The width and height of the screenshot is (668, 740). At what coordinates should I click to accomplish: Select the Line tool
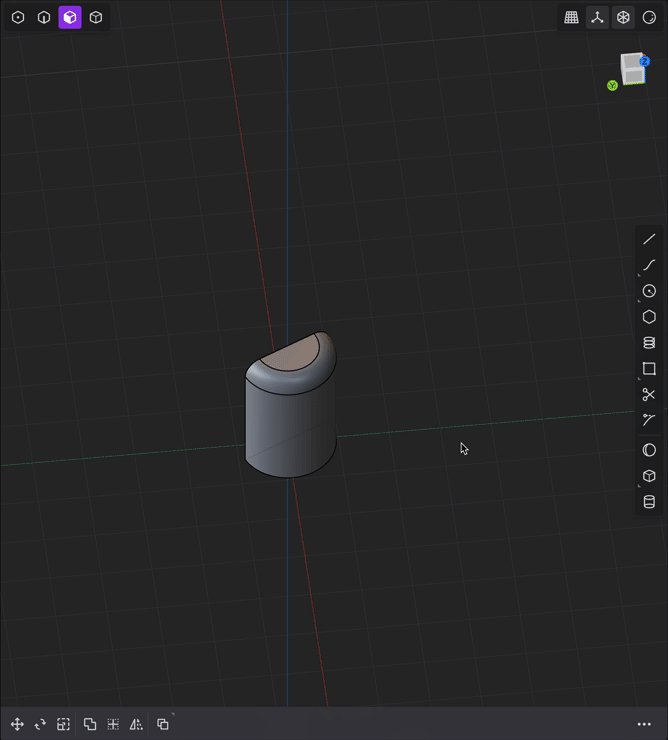(649, 239)
